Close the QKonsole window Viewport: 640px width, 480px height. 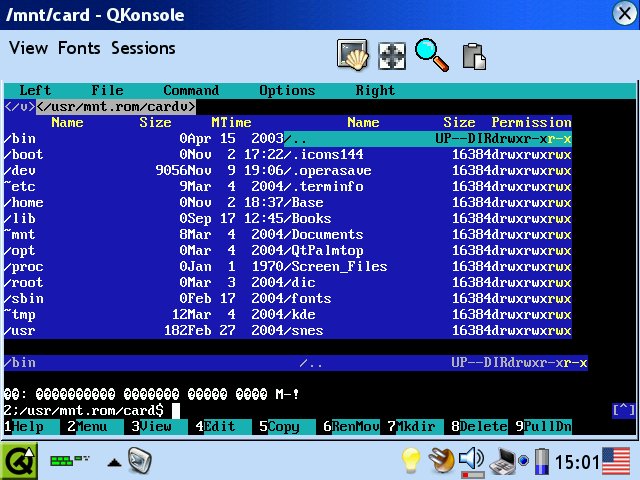pos(624,14)
